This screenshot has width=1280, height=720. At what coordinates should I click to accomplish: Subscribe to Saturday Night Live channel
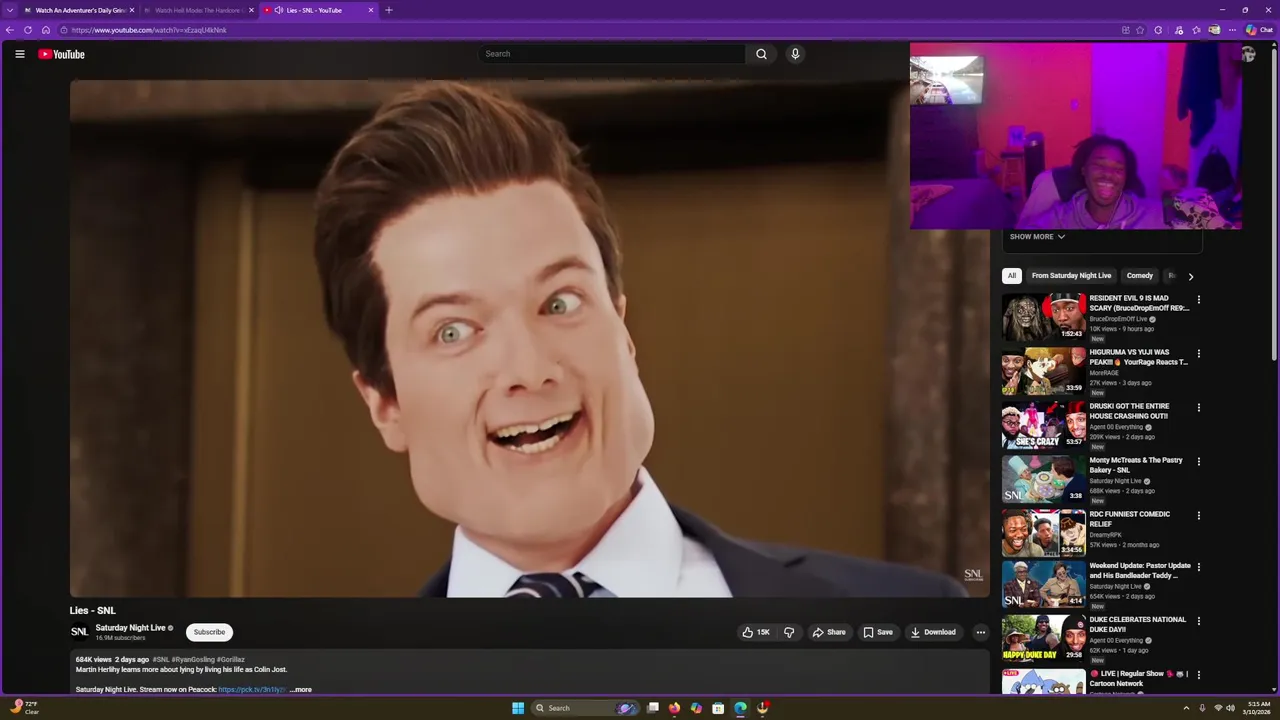(x=209, y=632)
